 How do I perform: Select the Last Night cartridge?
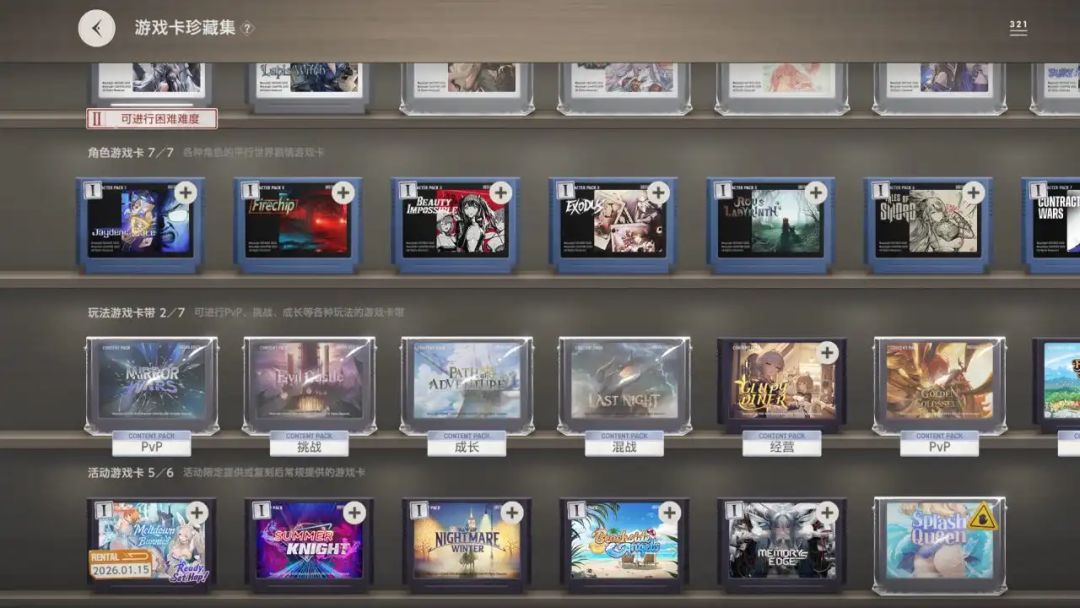click(625, 385)
